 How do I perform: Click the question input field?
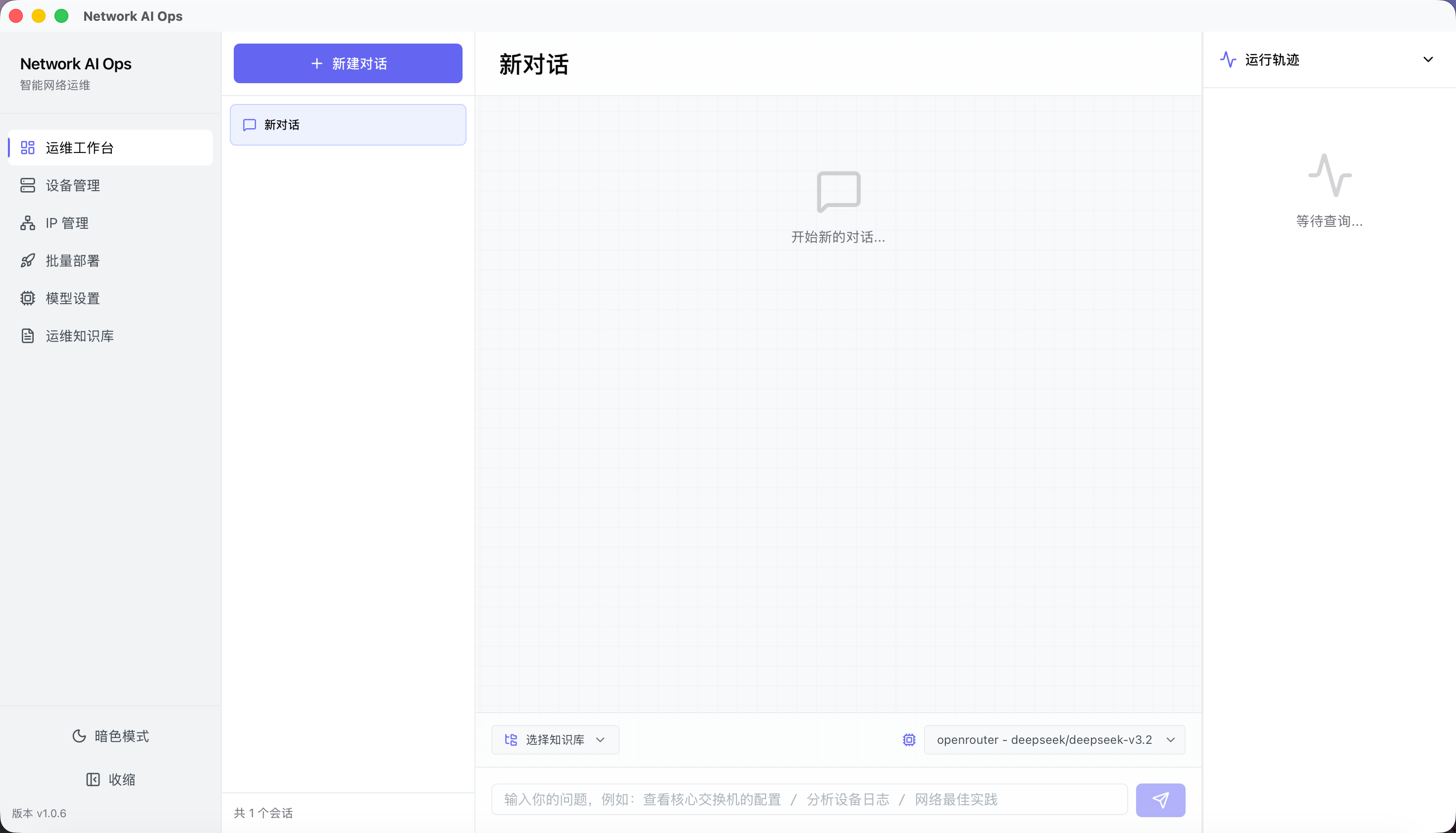(808, 799)
